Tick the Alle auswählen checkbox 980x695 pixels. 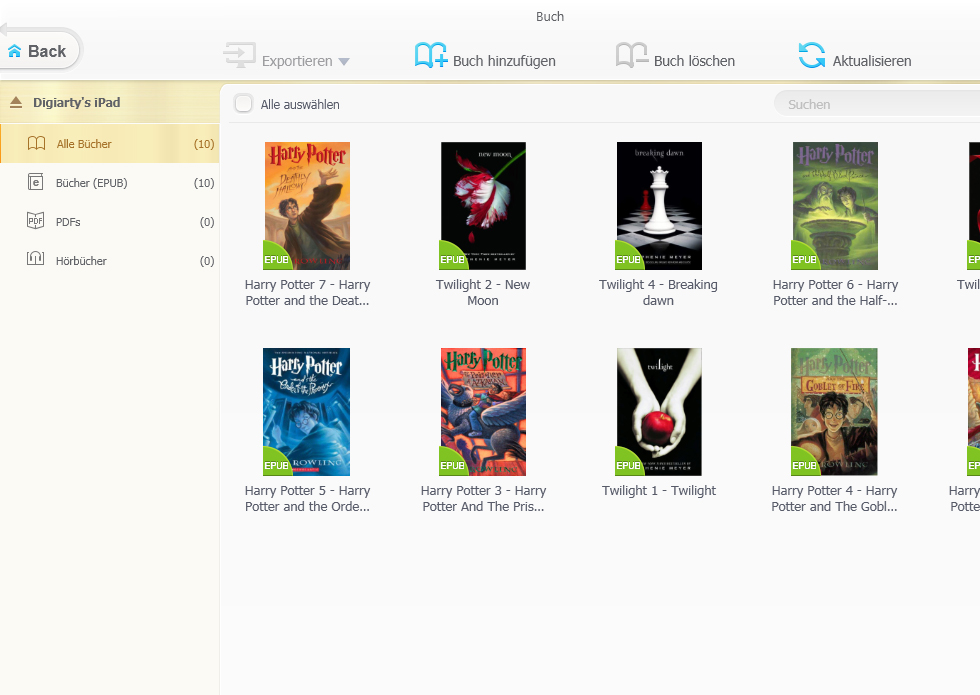click(x=243, y=104)
